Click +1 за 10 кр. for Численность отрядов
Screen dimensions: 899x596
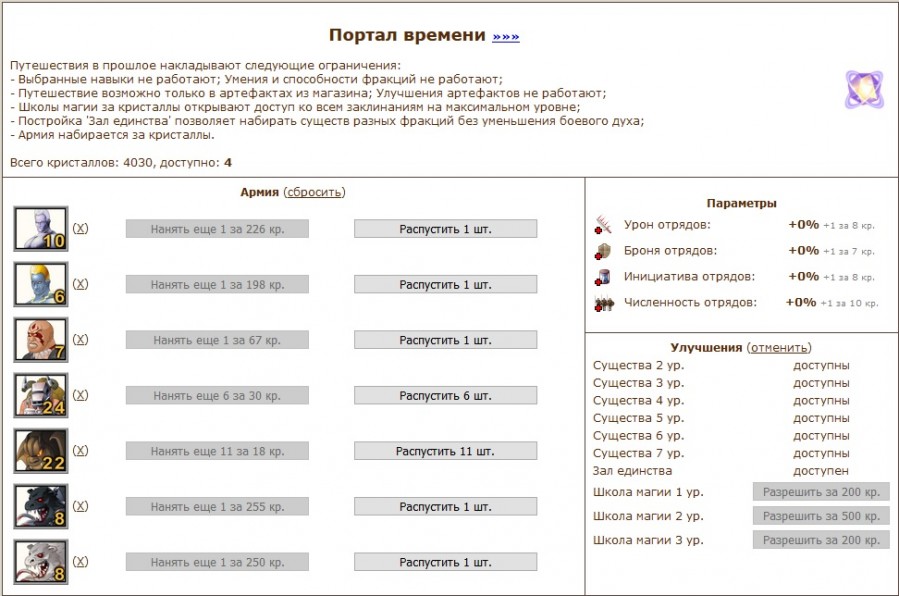pos(849,303)
